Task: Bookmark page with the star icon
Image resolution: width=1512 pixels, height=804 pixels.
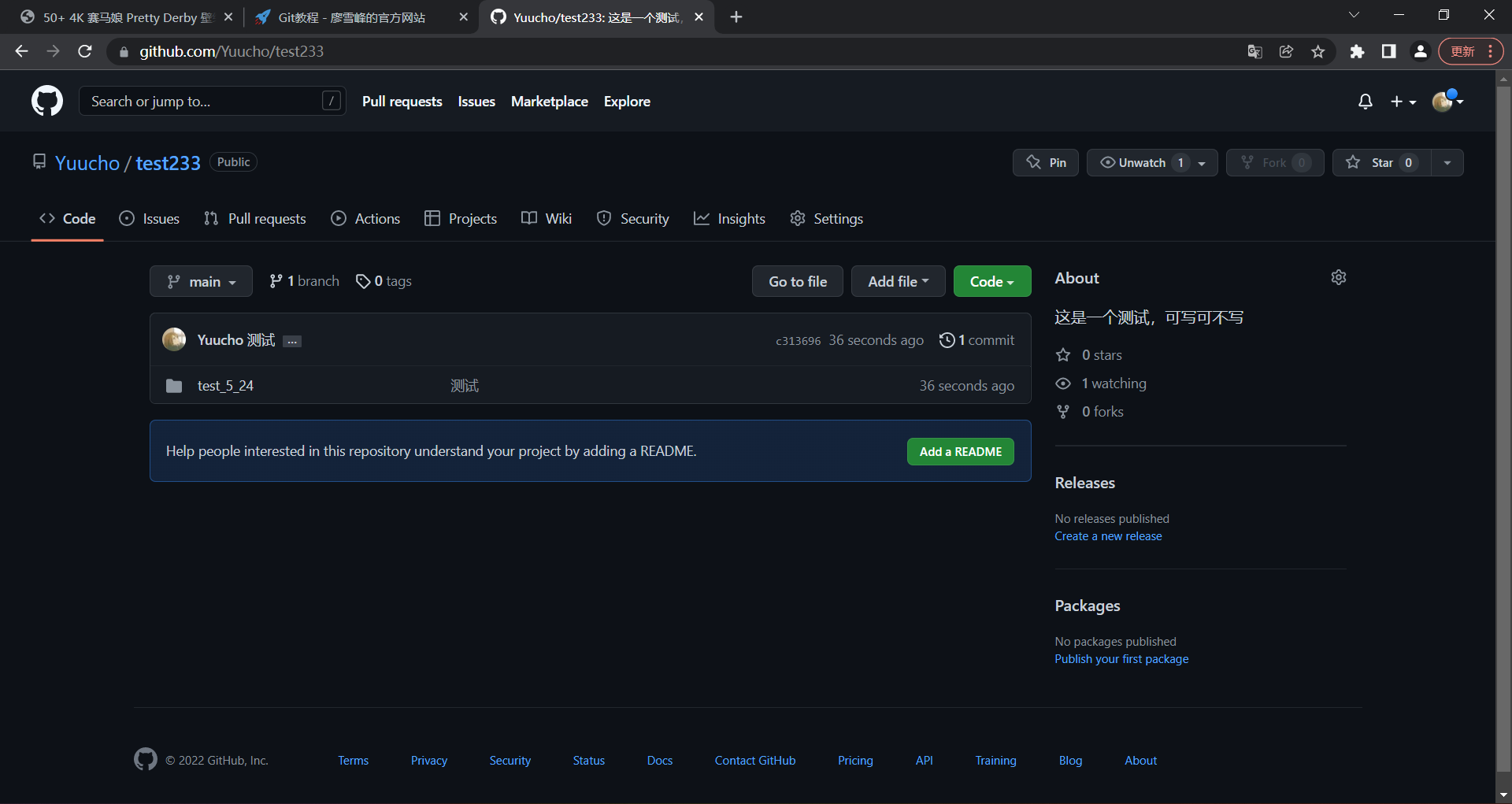Action: click(1317, 52)
